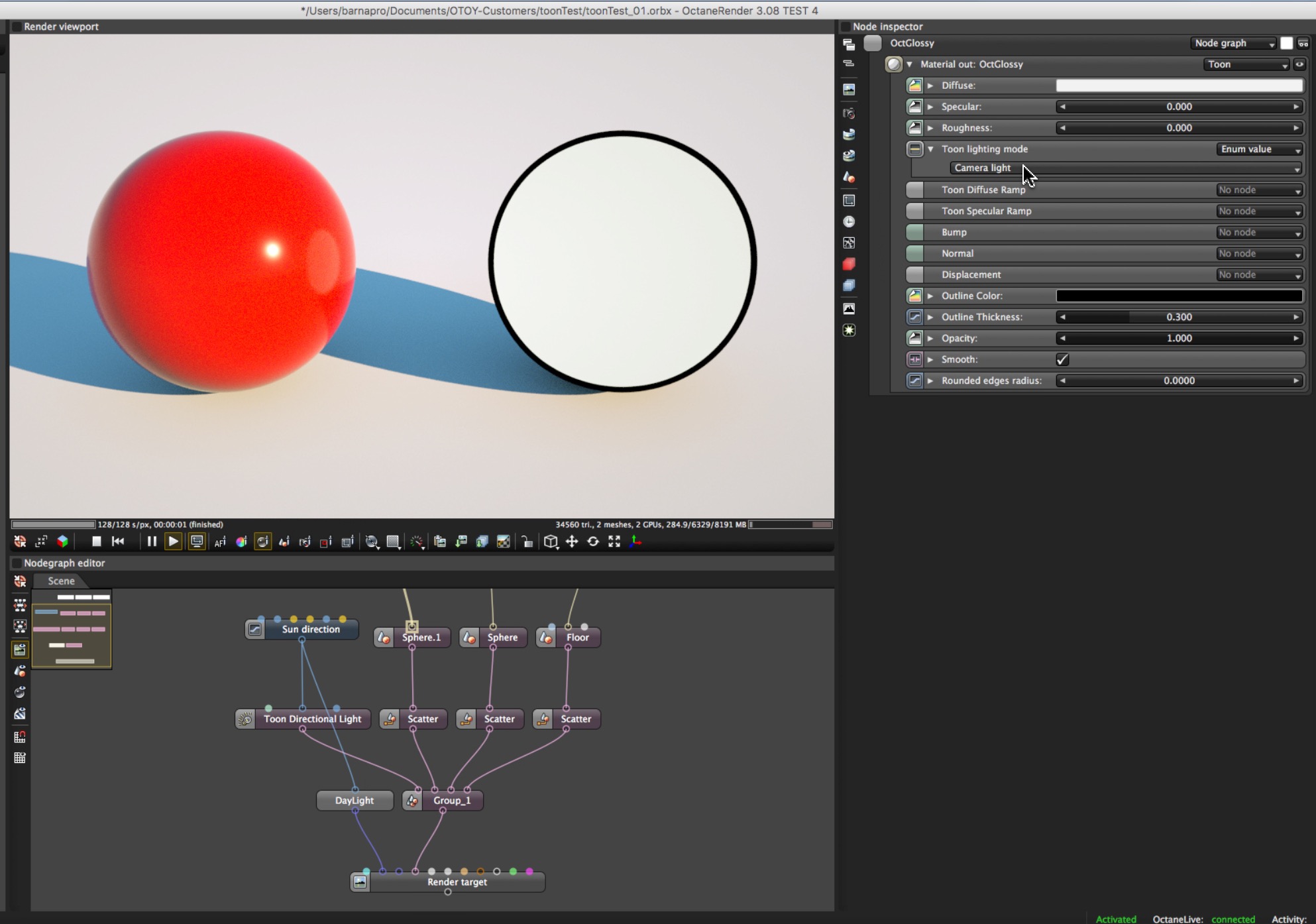
Task: Click the axis gizmo icon in toolbar
Action: [635, 542]
